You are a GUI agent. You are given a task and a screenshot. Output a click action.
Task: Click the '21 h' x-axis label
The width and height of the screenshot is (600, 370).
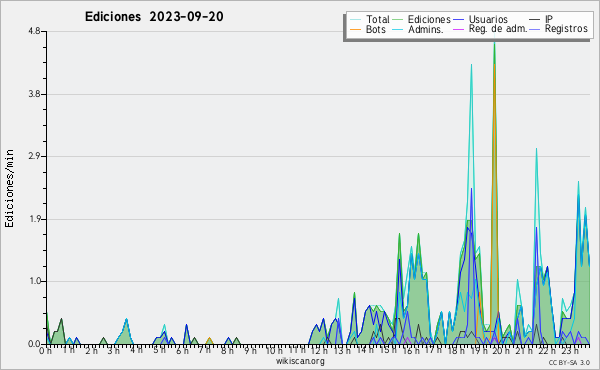tap(524, 350)
